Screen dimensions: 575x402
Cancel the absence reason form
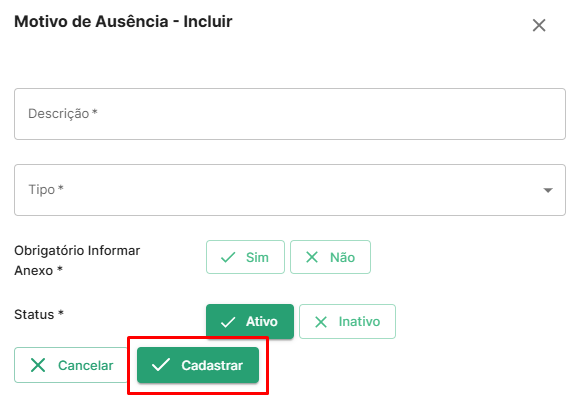click(x=71, y=365)
